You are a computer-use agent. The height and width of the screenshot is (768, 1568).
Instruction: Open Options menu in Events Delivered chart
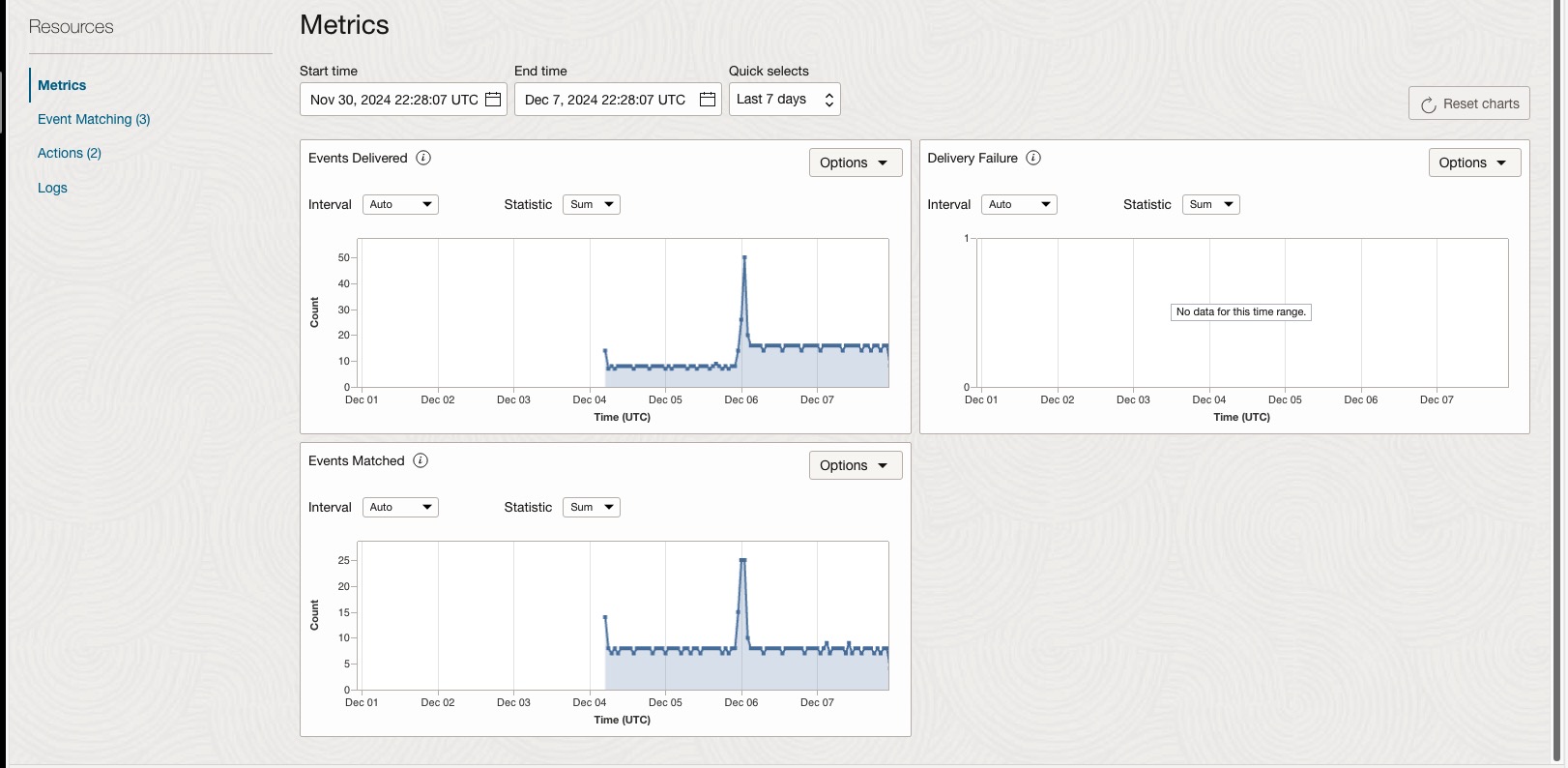point(856,162)
